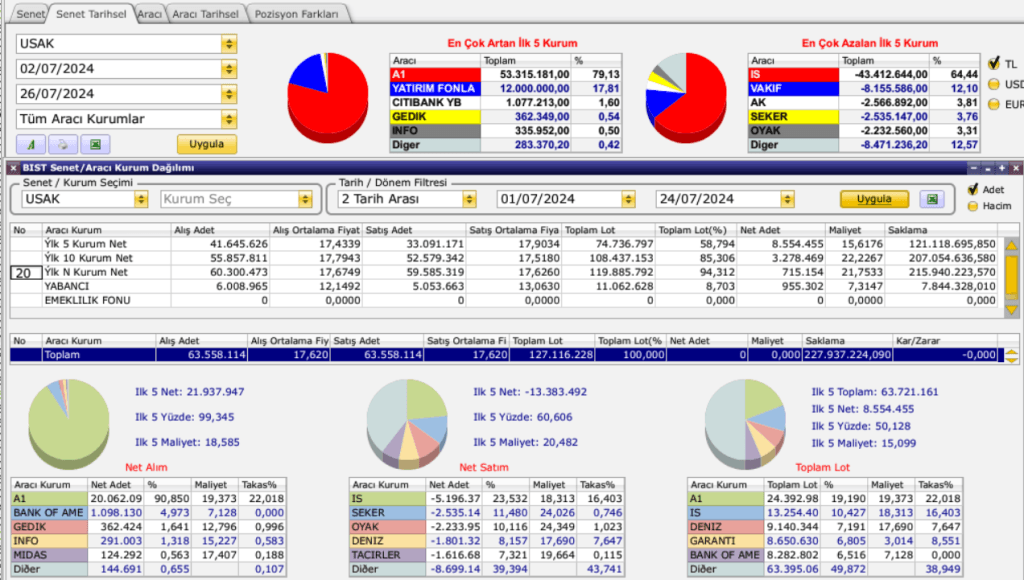The image size is (1024, 580).
Task: Click Uygula button below Tüm Aracı Kurumlar dropdown
Action: (206, 144)
